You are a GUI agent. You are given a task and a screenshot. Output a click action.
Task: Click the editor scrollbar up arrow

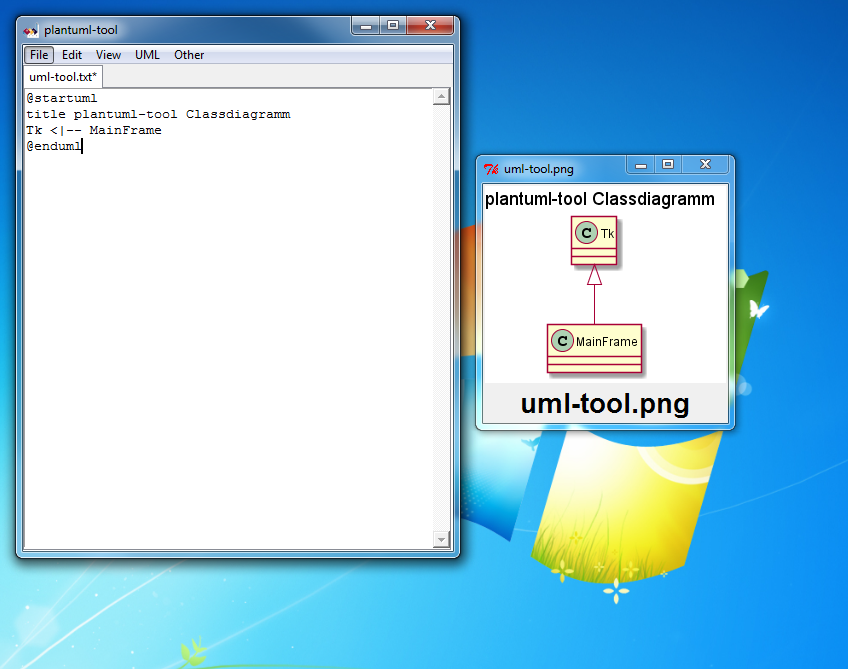pyautogui.click(x=441, y=97)
